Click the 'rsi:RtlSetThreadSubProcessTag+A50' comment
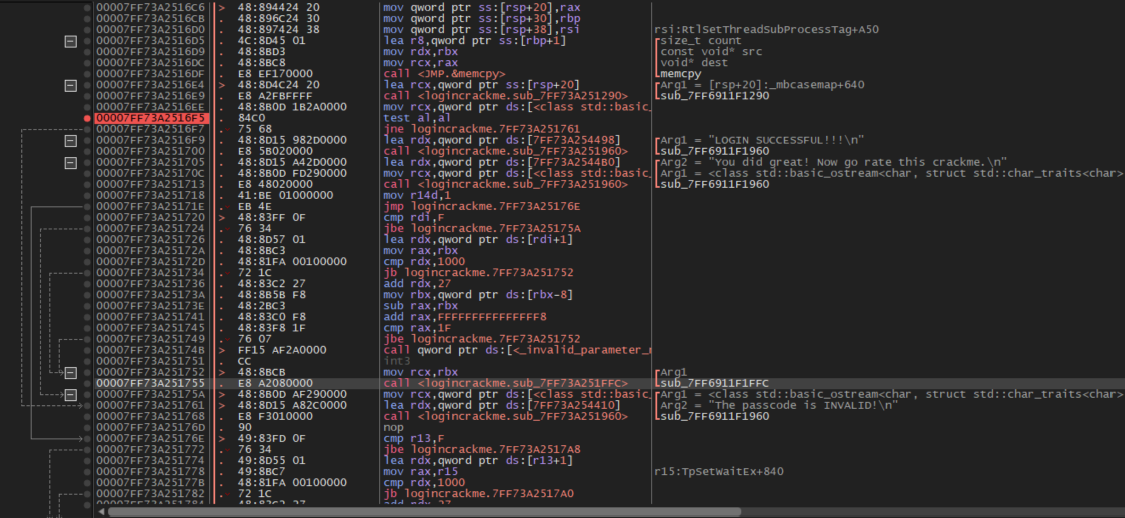Image resolution: width=1125 pixels, height=518 pixels. (767, 29)
